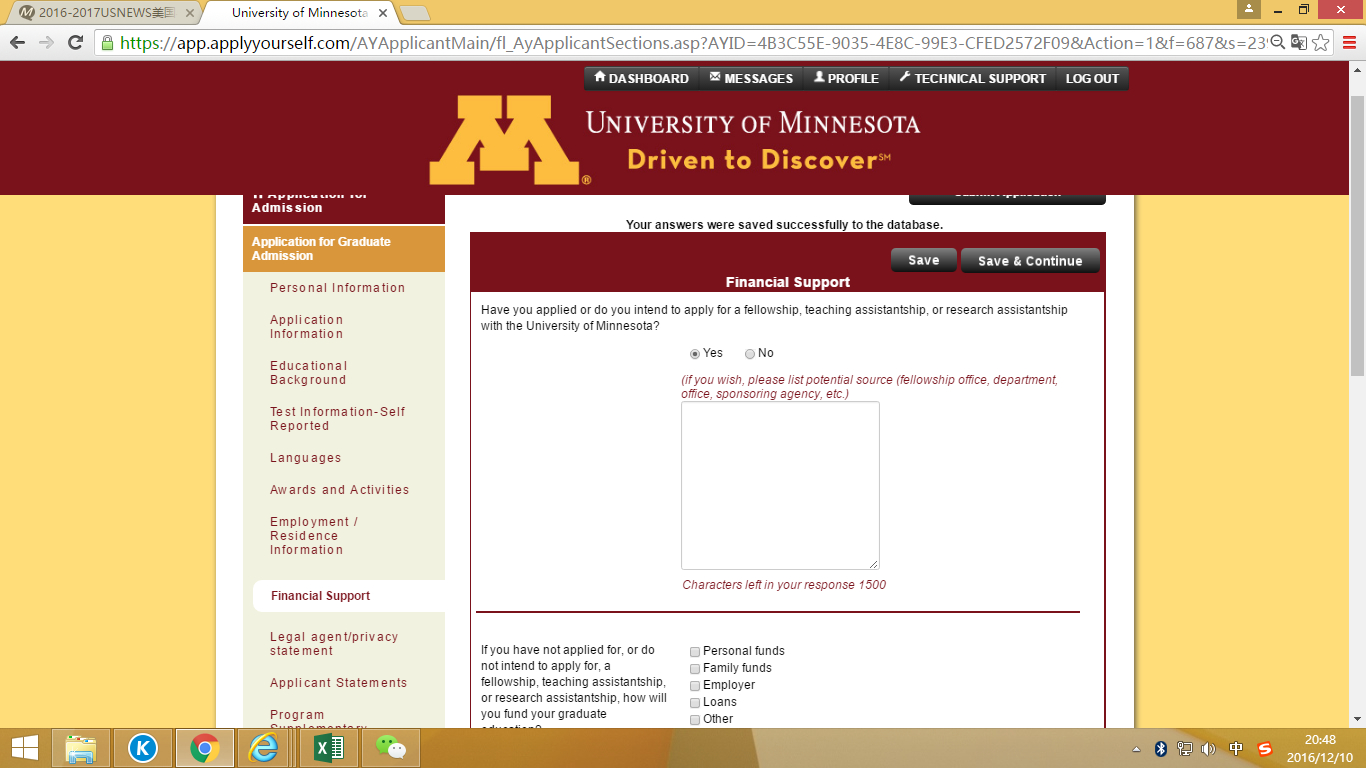Click the page vertical scrollbar
Image resolution: width=1366 pixels, height=768 pixels.
(1357, 235)
